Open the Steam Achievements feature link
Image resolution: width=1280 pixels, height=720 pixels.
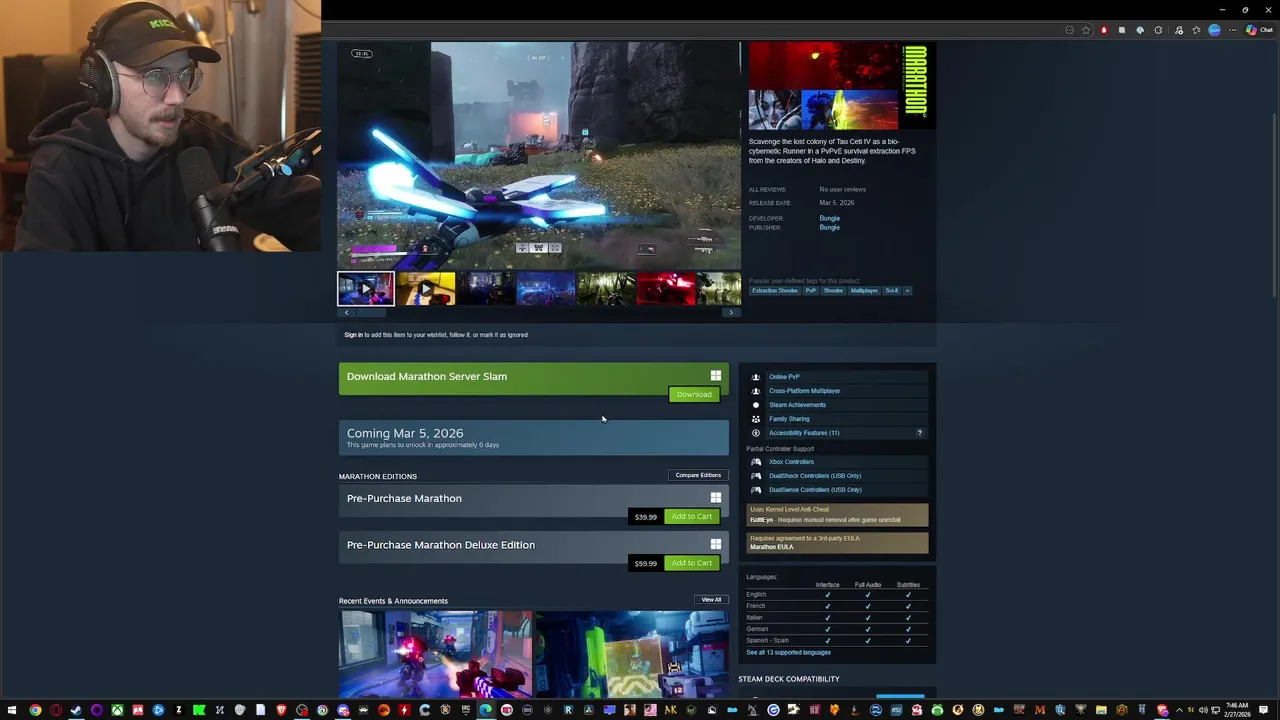[797, 405]
